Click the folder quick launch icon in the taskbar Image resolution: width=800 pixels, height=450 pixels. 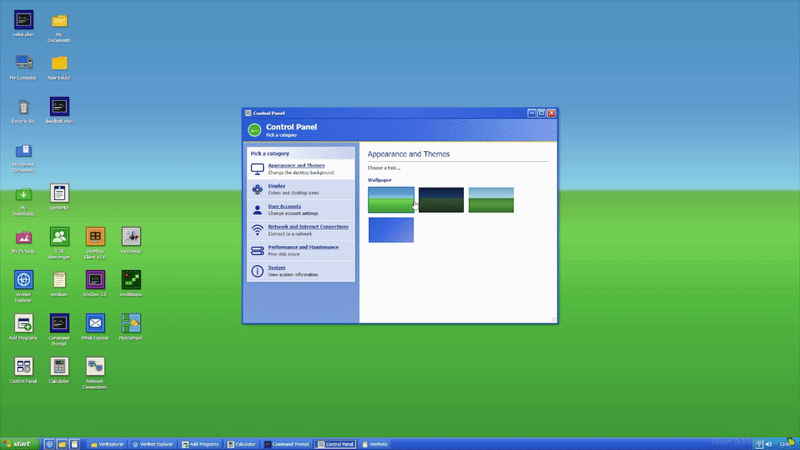coord(62,444)
